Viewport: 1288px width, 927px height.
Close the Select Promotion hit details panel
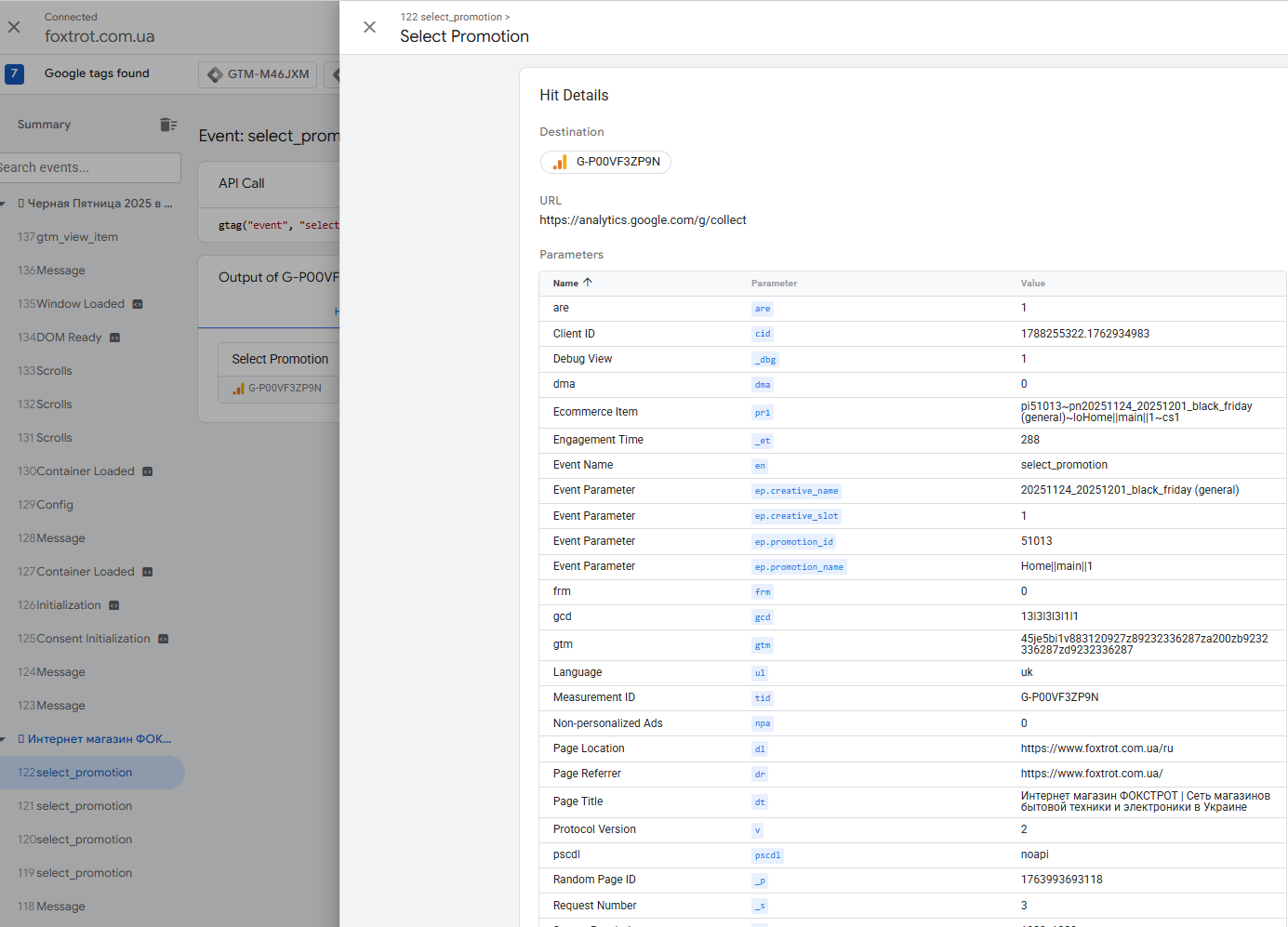(x=369, y=27)
